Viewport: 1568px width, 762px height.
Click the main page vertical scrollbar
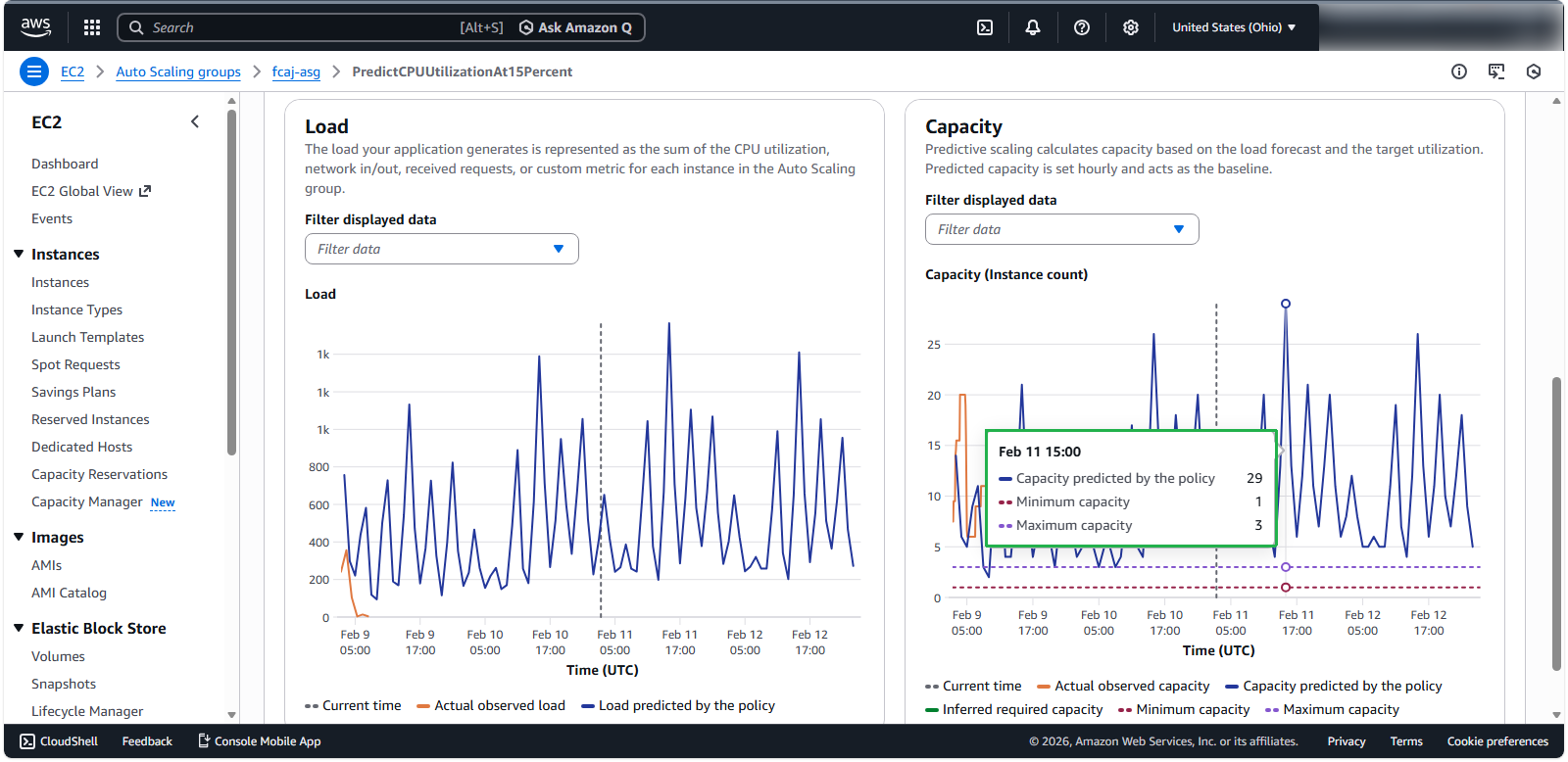coord(1556,524)
